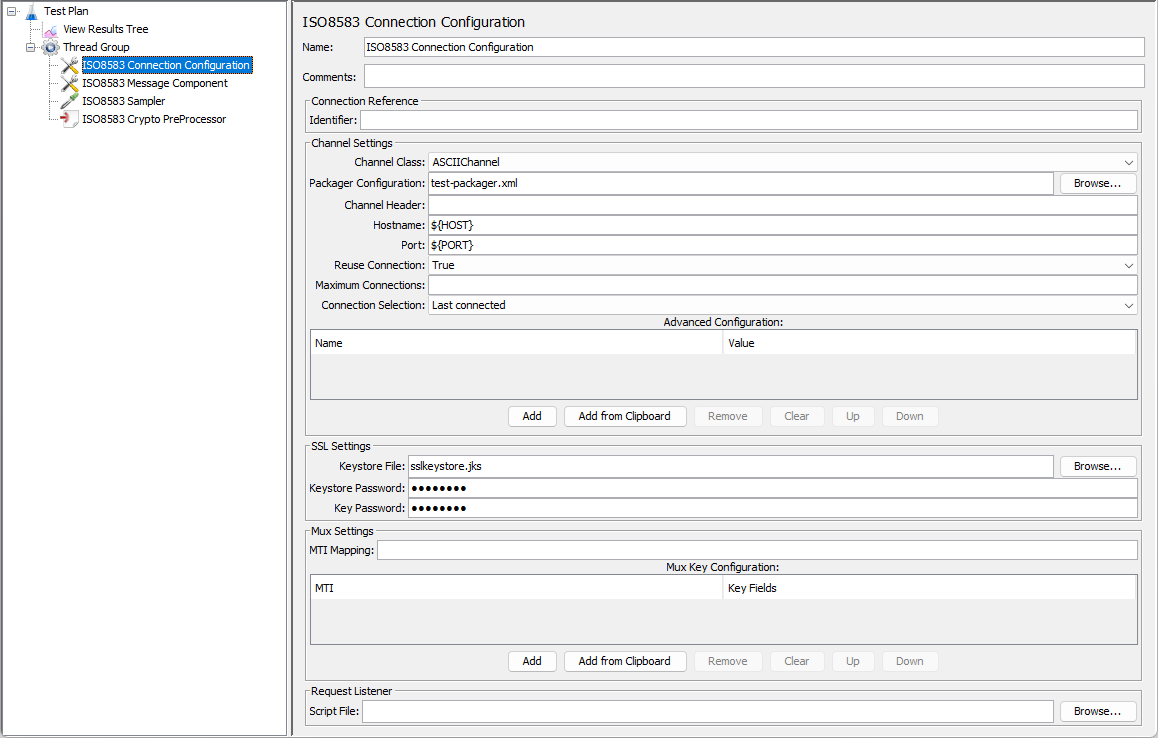Focus the Identifier input field
Viewport: 1158px width, 738px height.
[x=749, y=120]
